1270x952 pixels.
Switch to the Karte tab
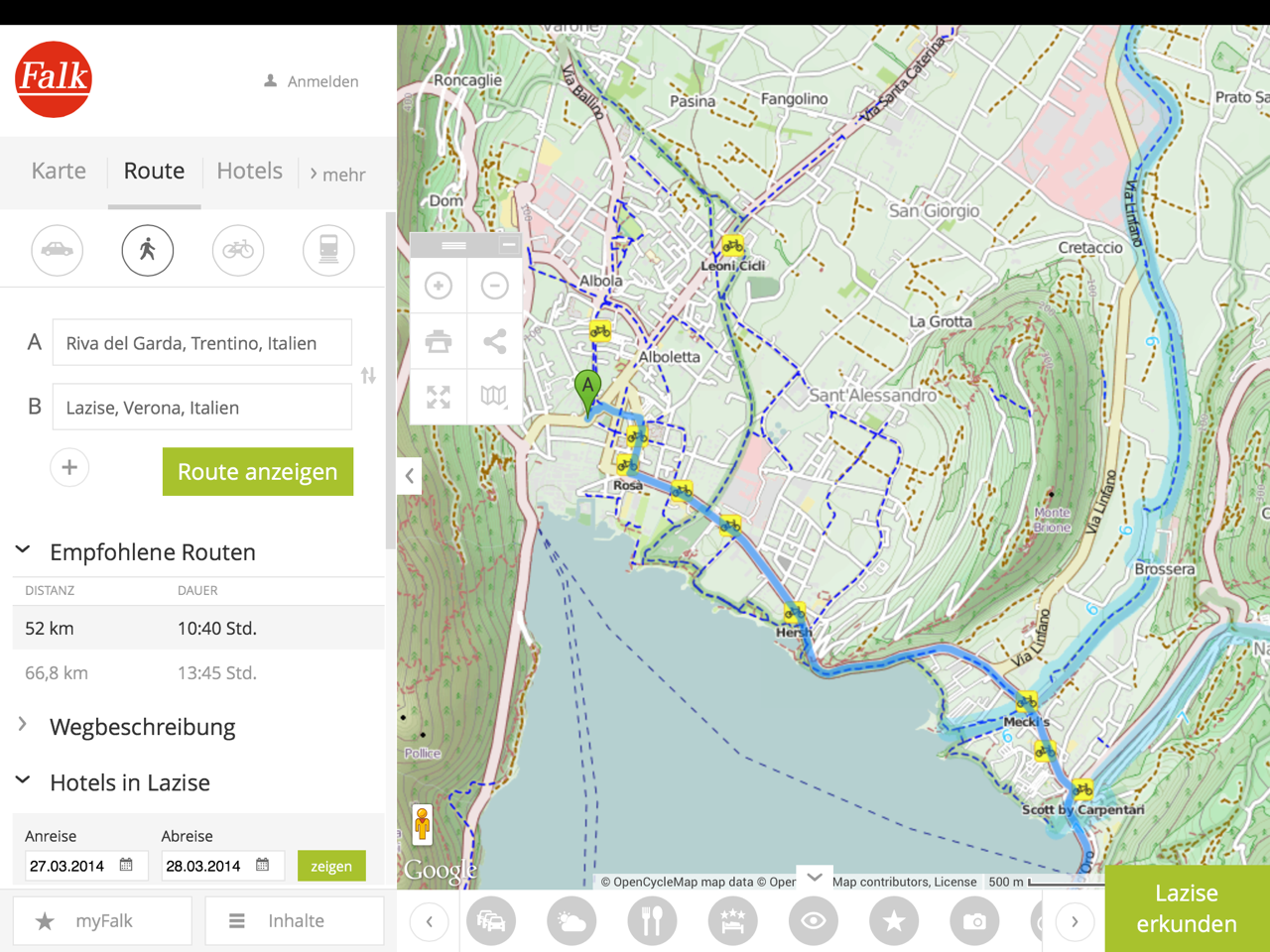[59, 172]
